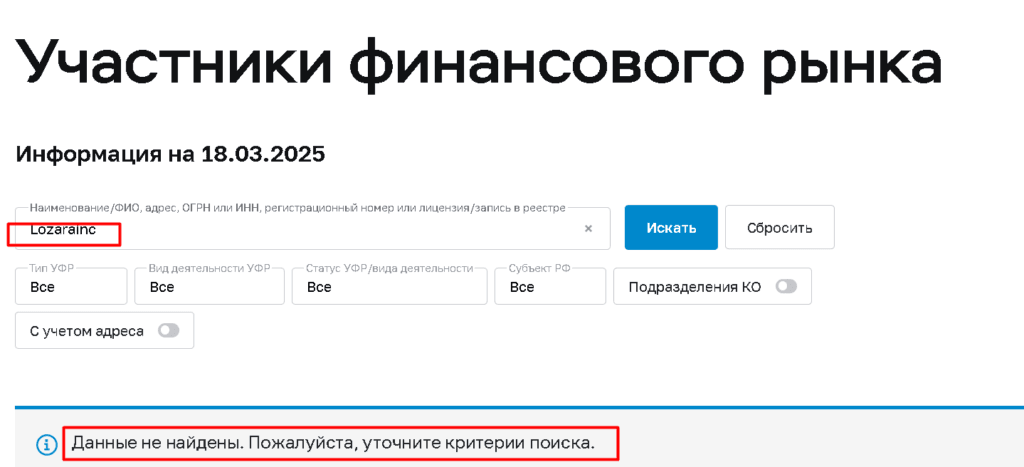Click the blue Искать search button
Image resolution: width=1024 pixels, height=467 pixels.
[671, 227]
